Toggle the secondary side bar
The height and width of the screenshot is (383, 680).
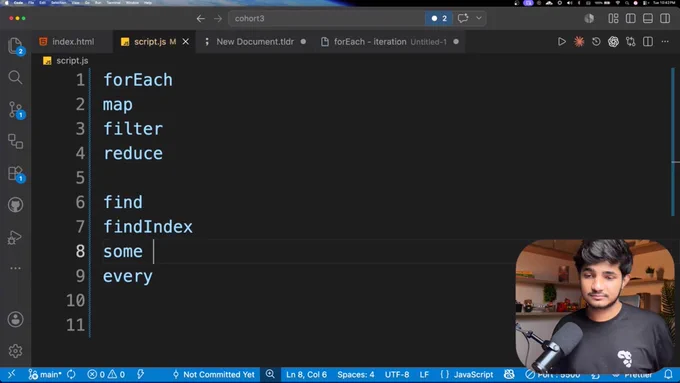[665, 18]
